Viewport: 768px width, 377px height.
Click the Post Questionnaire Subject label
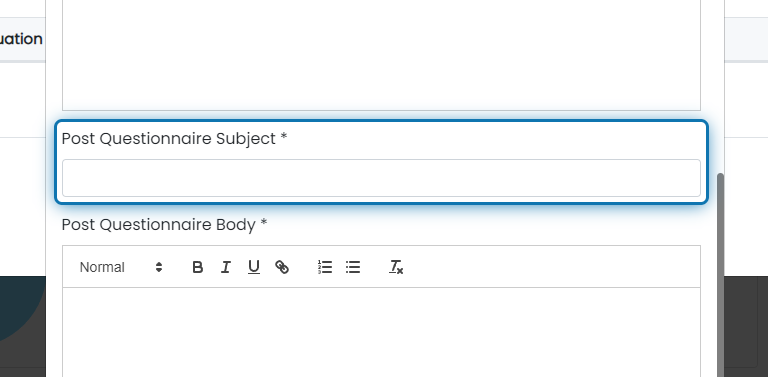point(174,139)
